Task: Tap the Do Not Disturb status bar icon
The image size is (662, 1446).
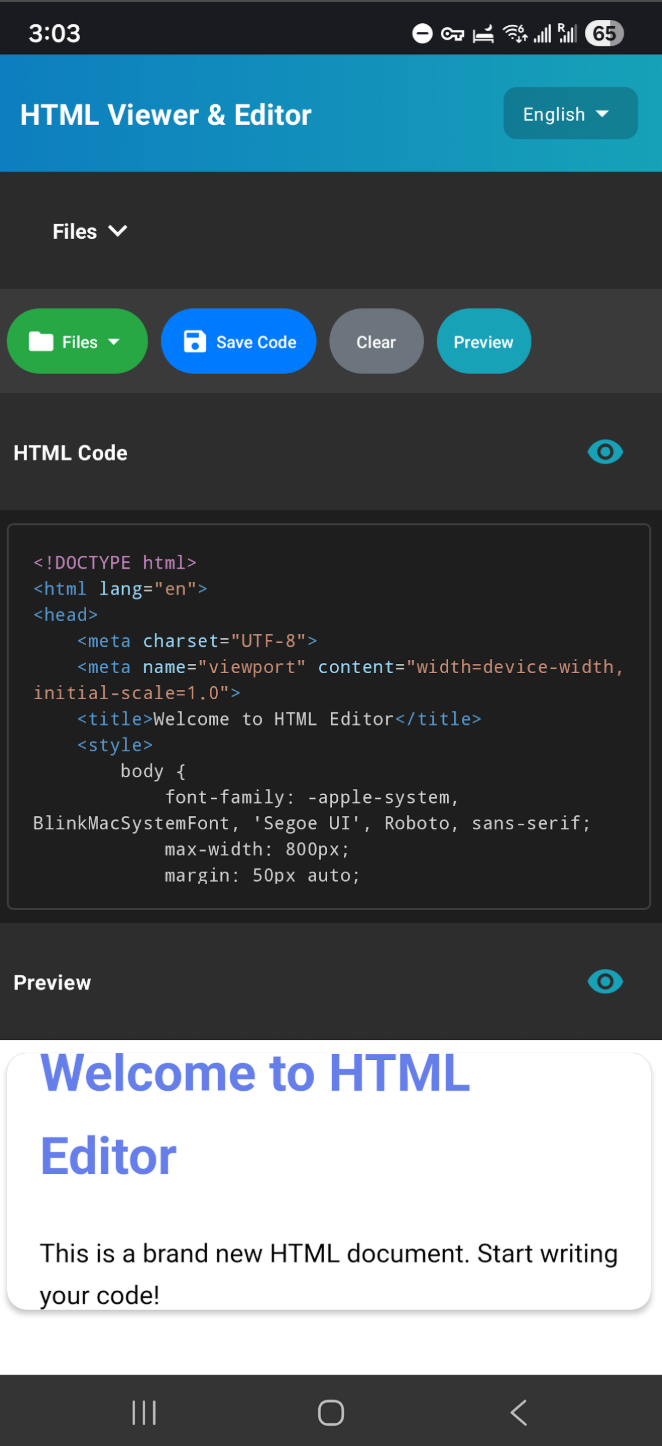Action: [422, 33]
